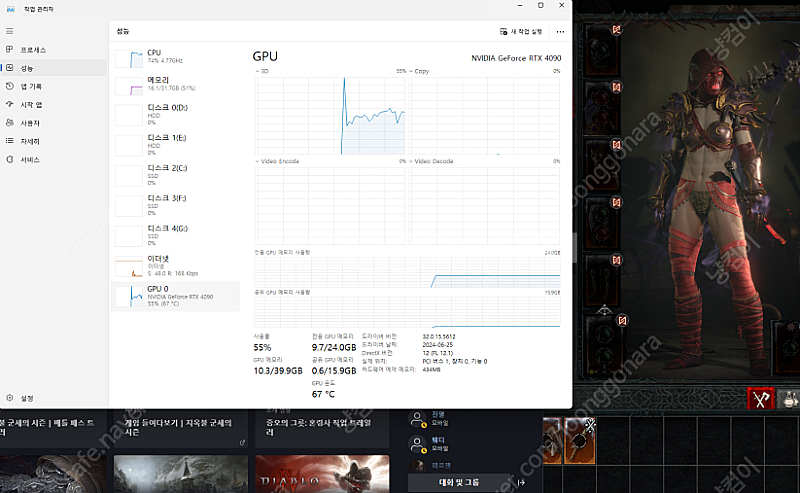Click the 67 °C GPU temperature value

click(323, 394)
